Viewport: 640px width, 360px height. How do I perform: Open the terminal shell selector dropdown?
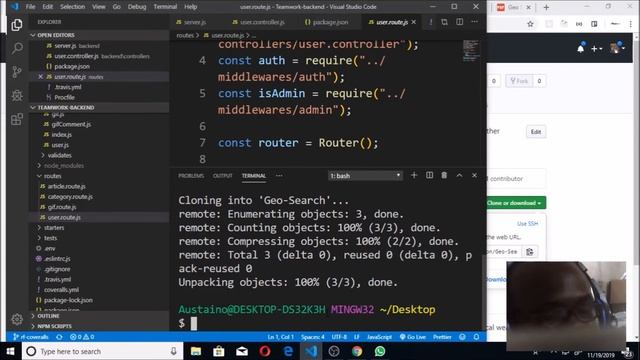(x=365, y=176)
